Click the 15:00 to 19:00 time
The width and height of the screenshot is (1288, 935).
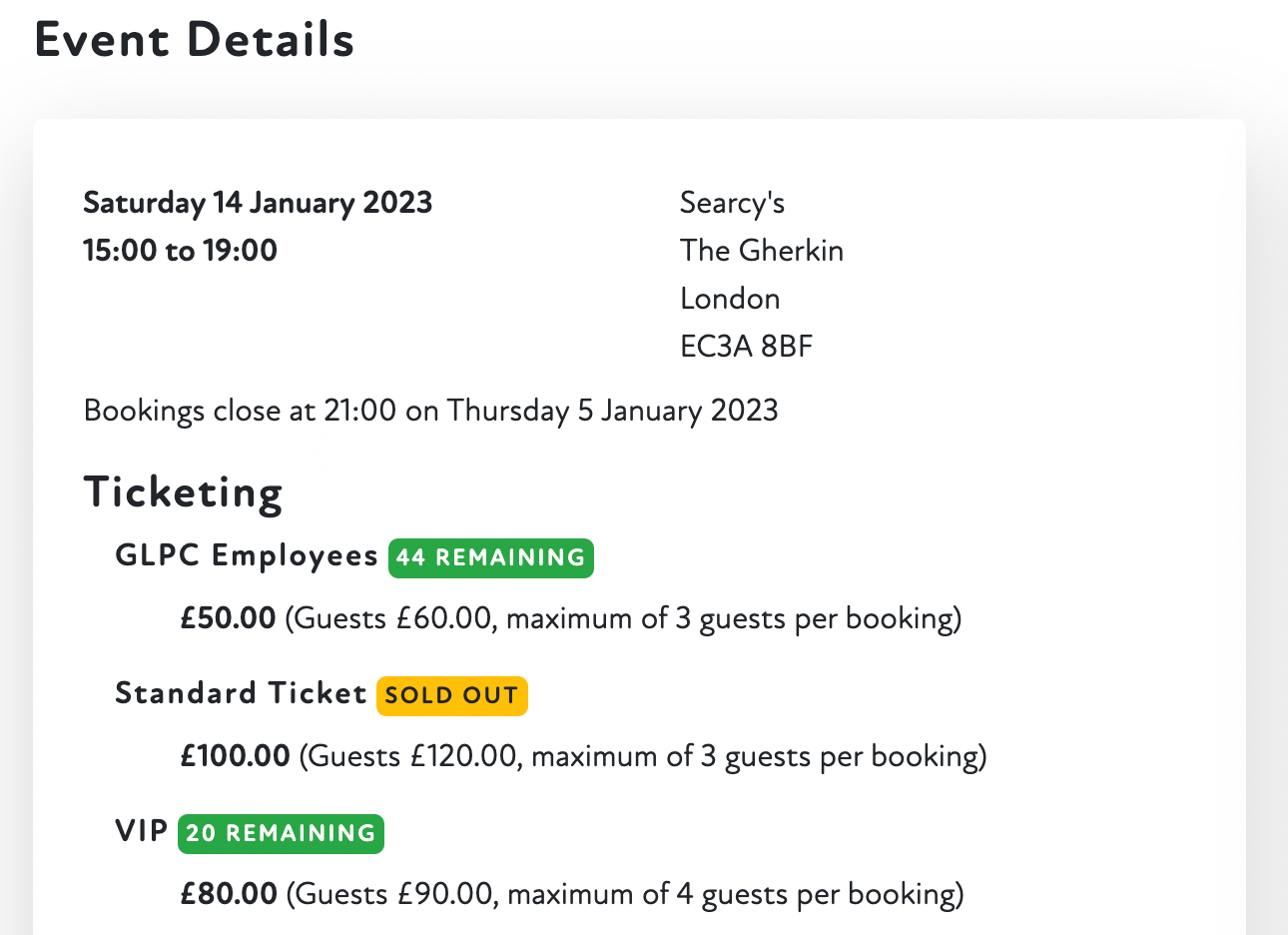(180, 251)
